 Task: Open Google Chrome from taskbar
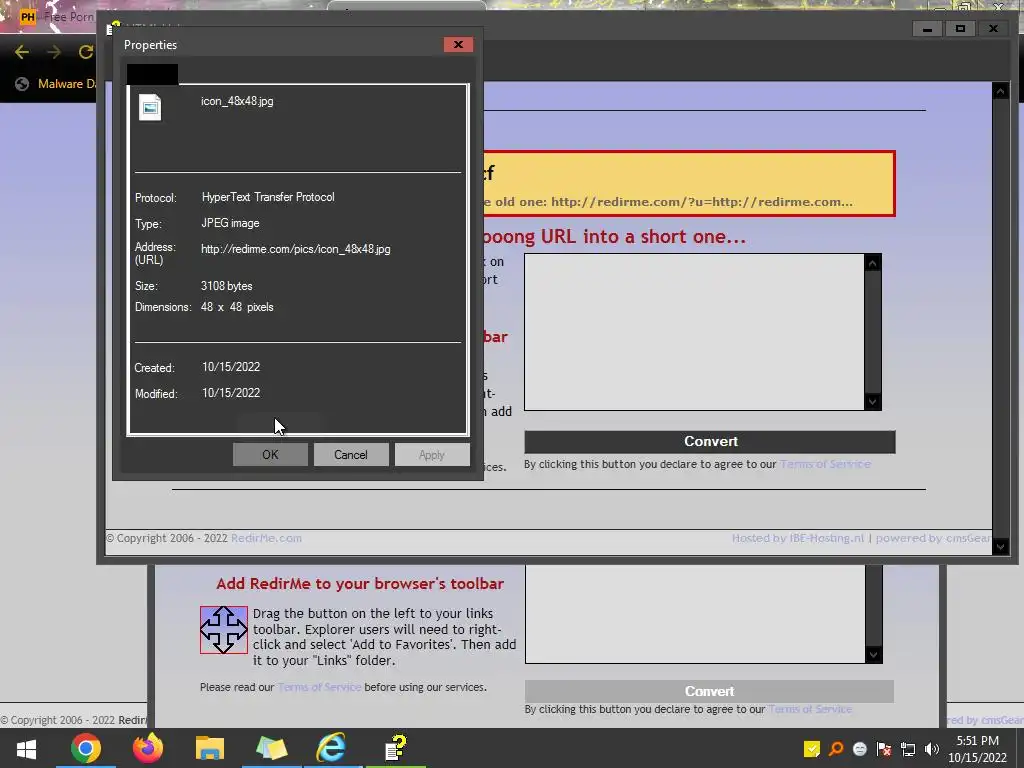pyautogui.click(x=86, y=748)
